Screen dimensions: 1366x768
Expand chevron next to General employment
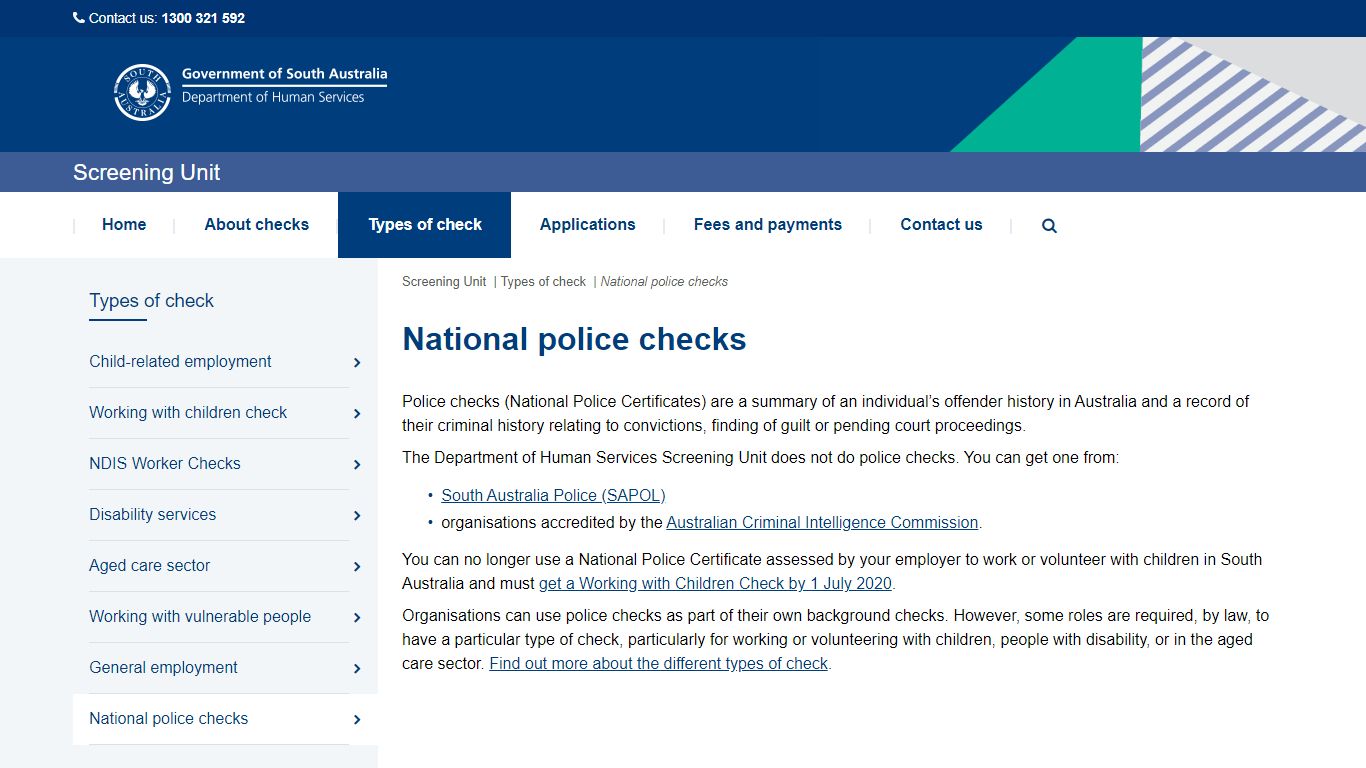357,669
